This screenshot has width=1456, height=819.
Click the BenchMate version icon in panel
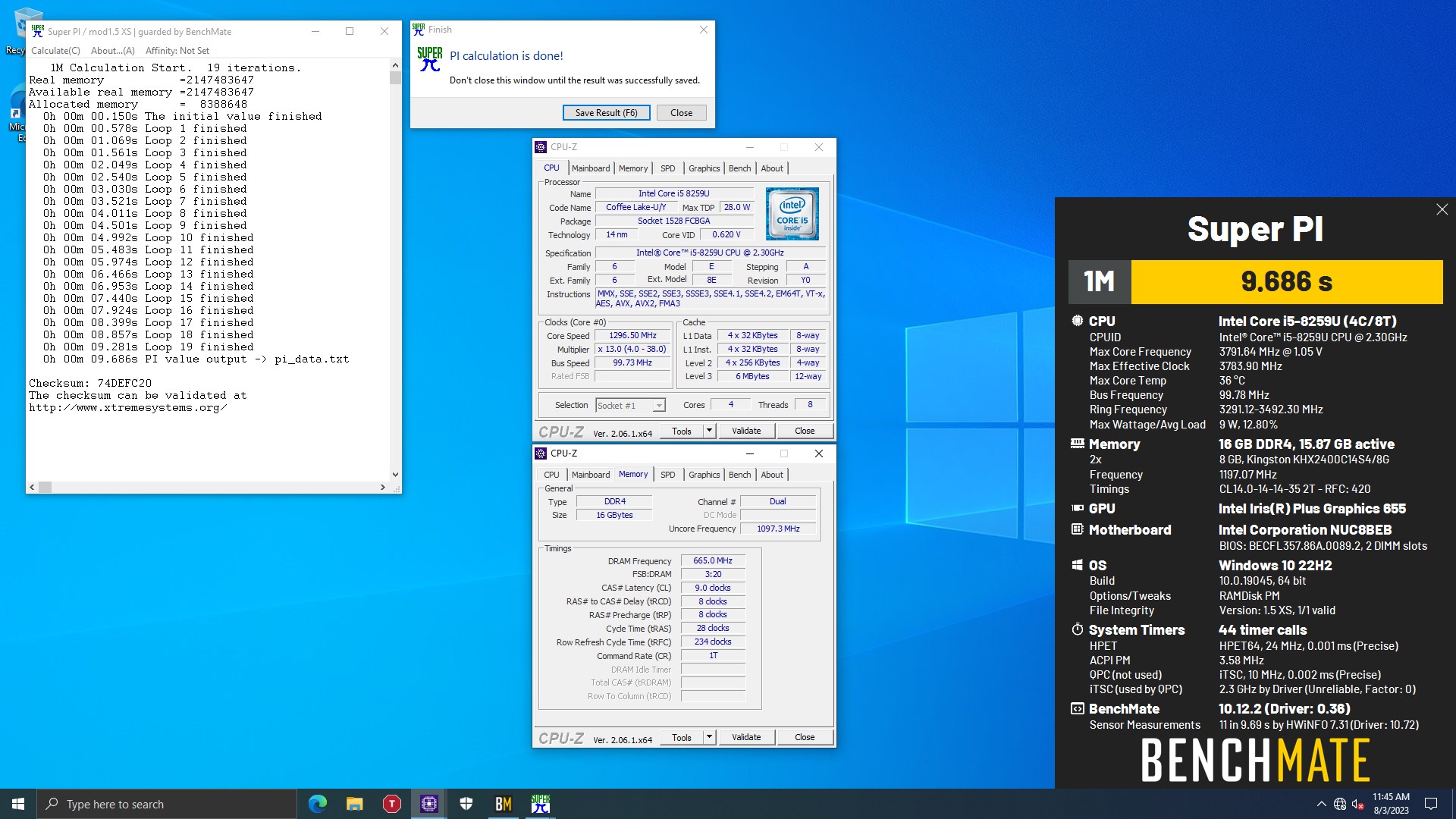(x=1077, y=708)
